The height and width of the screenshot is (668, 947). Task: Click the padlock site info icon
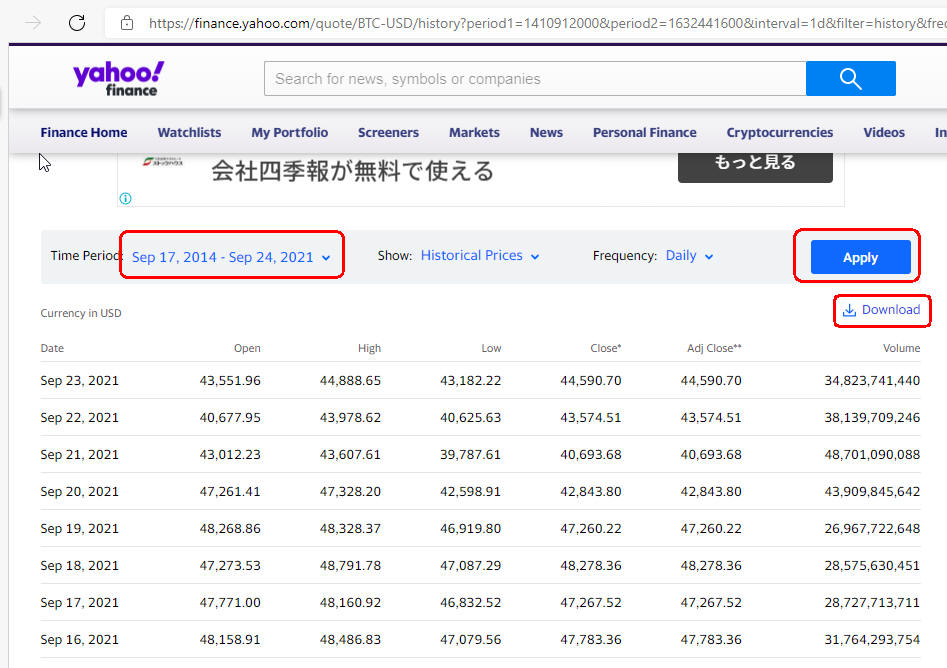(127, 23)
